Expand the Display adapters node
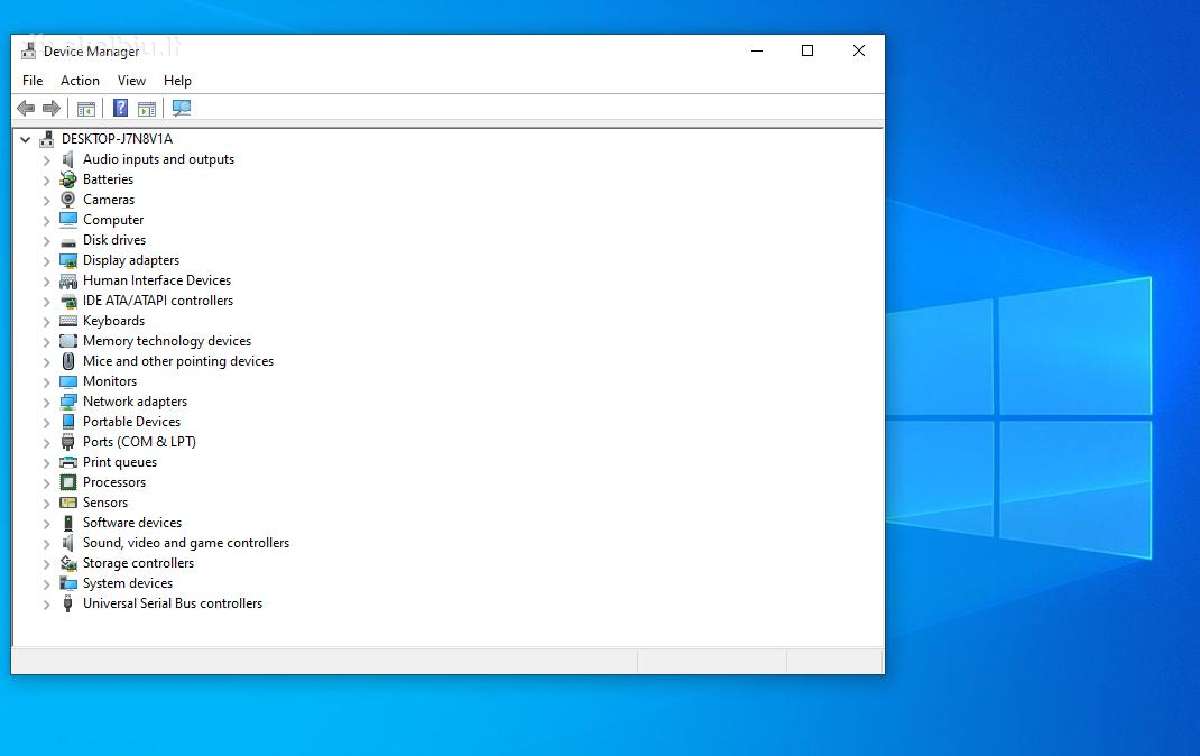 click(46, 261)
